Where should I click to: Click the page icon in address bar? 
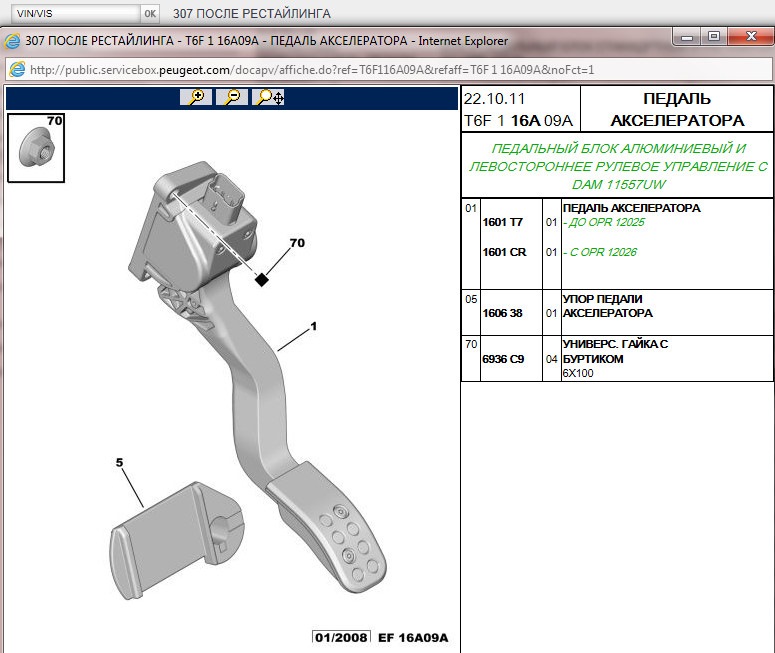coord(17,70)
